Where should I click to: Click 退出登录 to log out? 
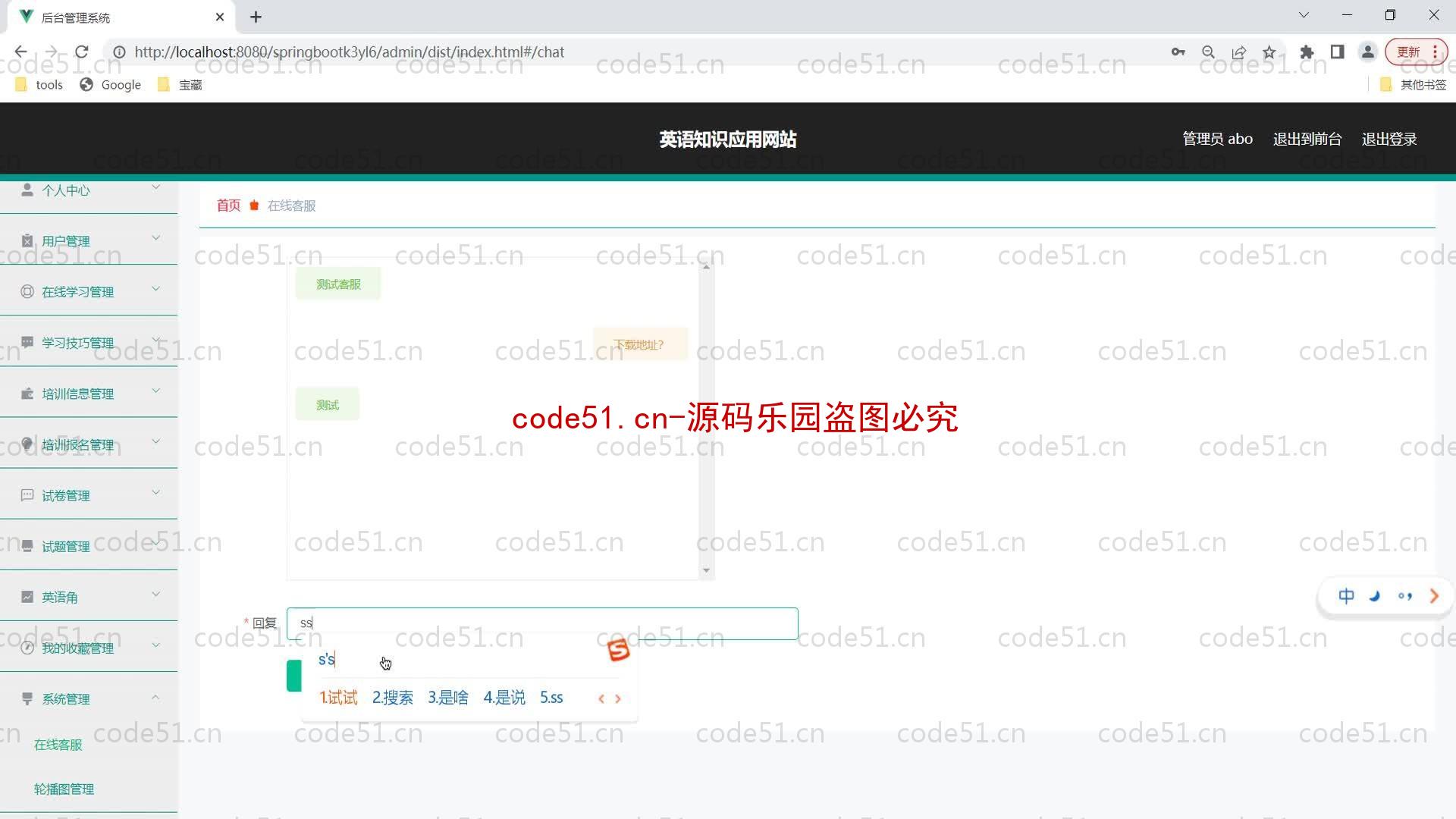1389,139
